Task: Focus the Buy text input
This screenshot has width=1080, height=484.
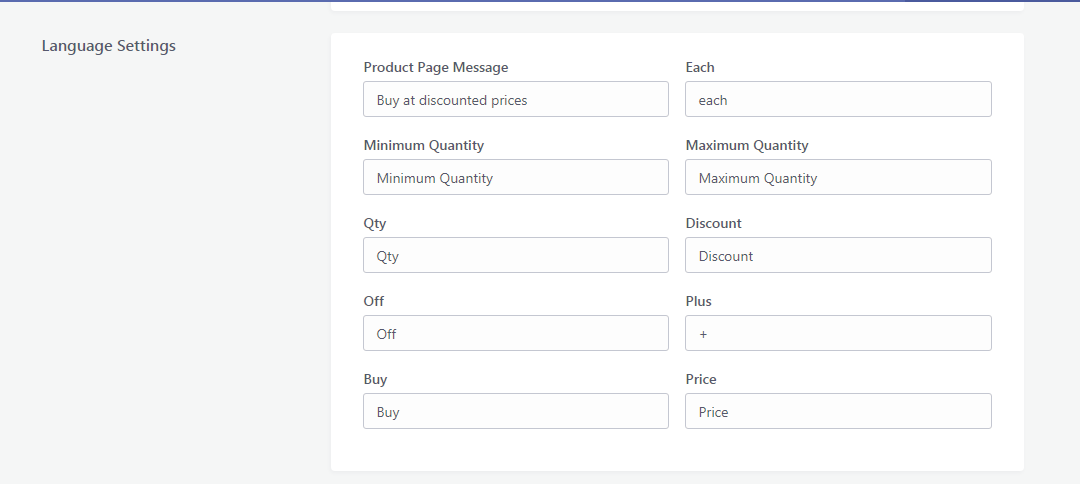Action: pos(515,412)
